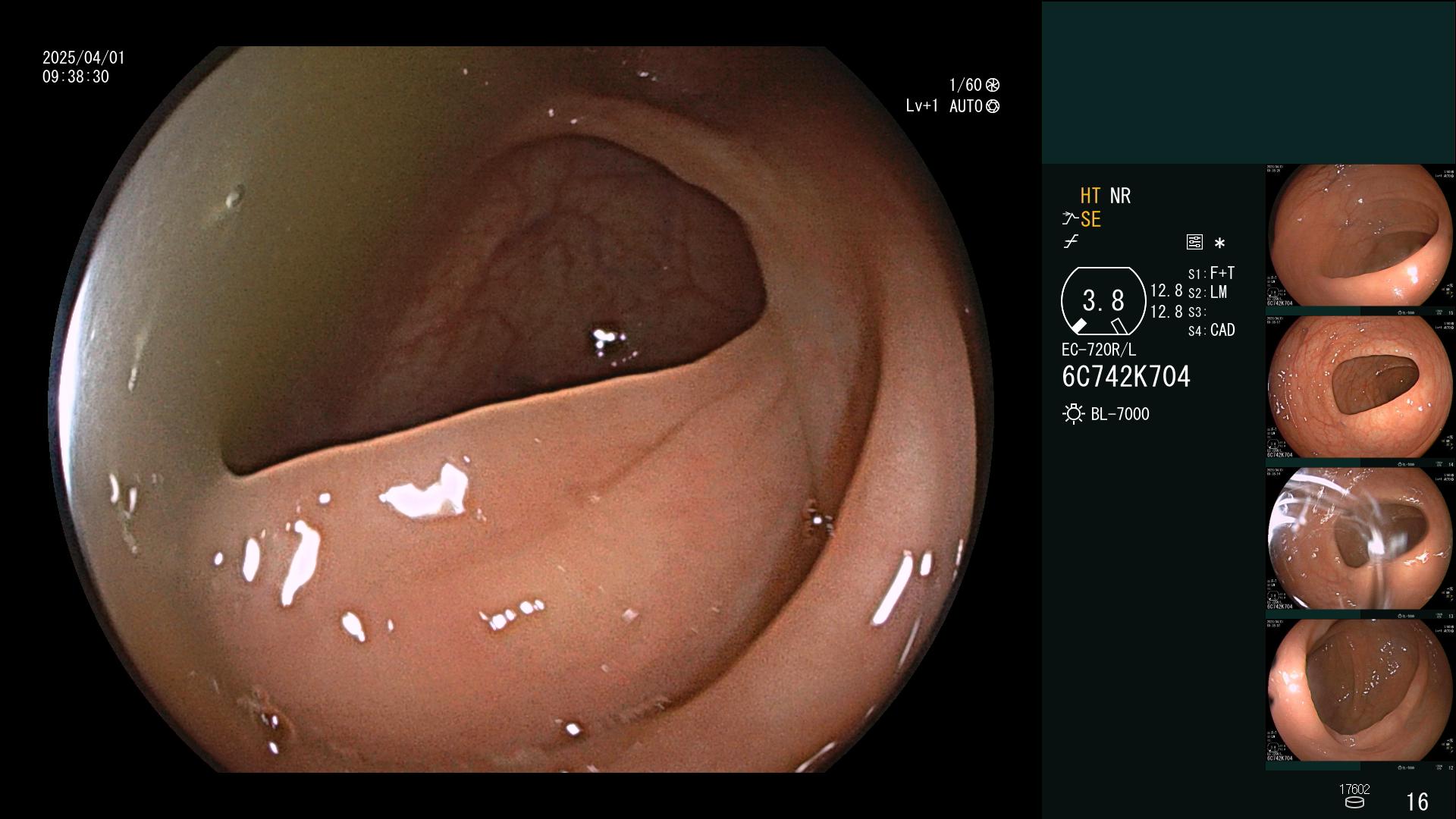Click the 1/60 shutter speed value
This screenshot has width=1456, height=819.
tap(965, 85)
